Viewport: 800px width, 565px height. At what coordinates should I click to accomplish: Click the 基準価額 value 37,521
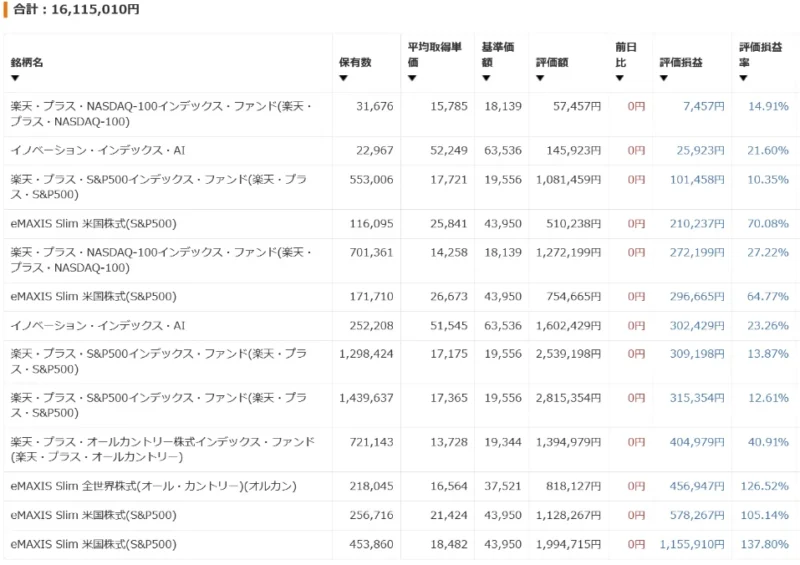point(503,486)
